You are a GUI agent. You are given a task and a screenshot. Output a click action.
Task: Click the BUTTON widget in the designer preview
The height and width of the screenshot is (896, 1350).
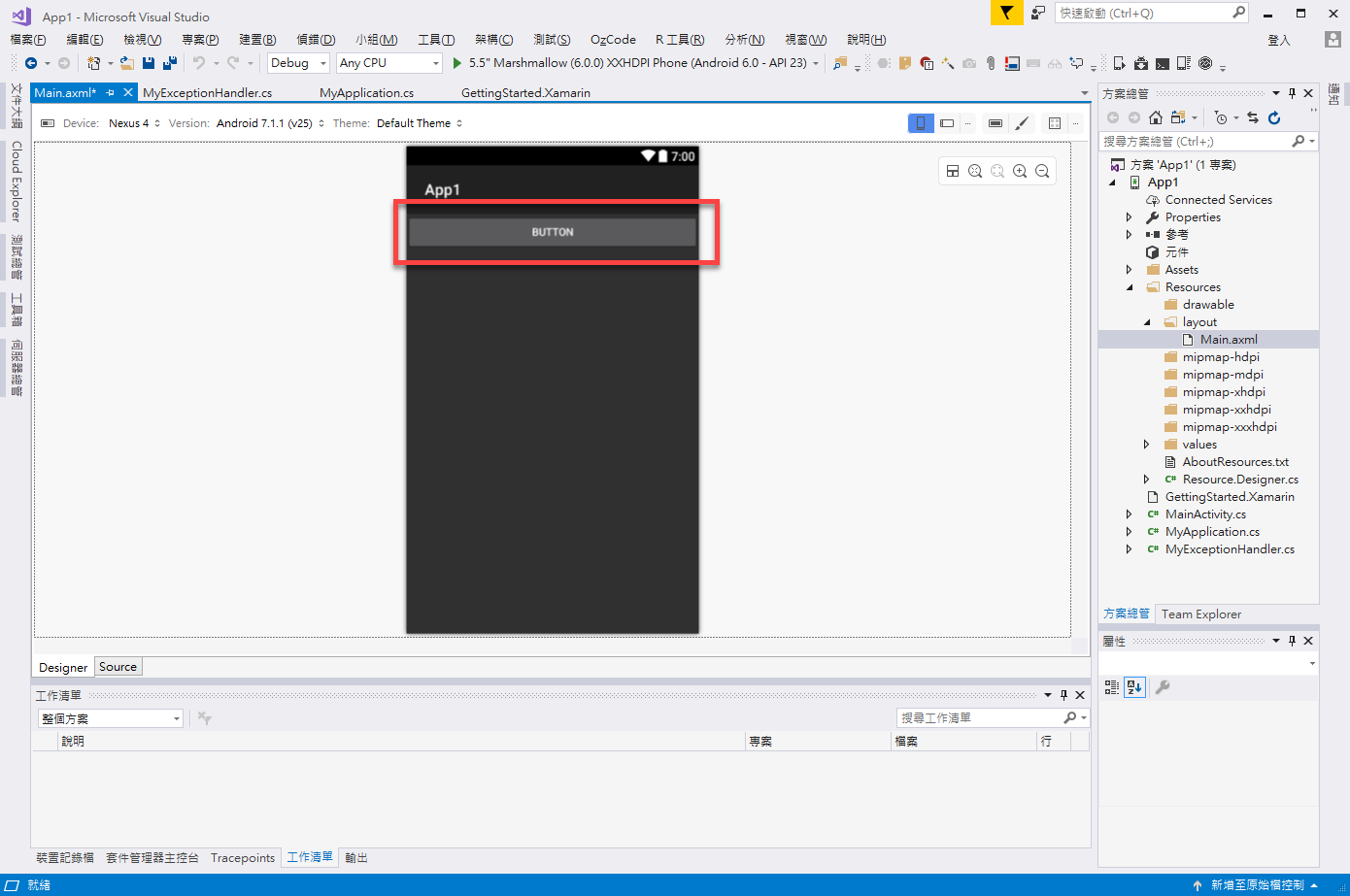click(553, 232)
